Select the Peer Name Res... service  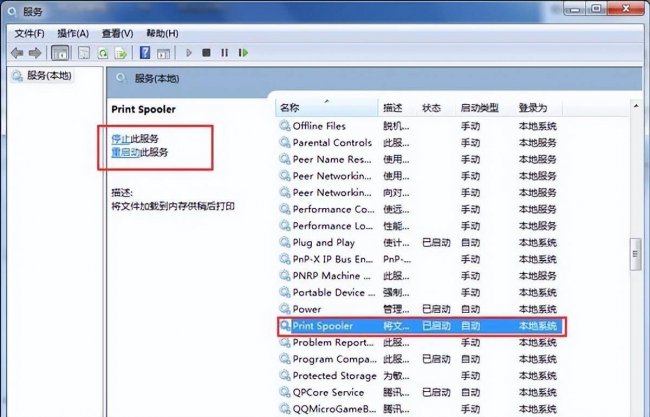332,159
